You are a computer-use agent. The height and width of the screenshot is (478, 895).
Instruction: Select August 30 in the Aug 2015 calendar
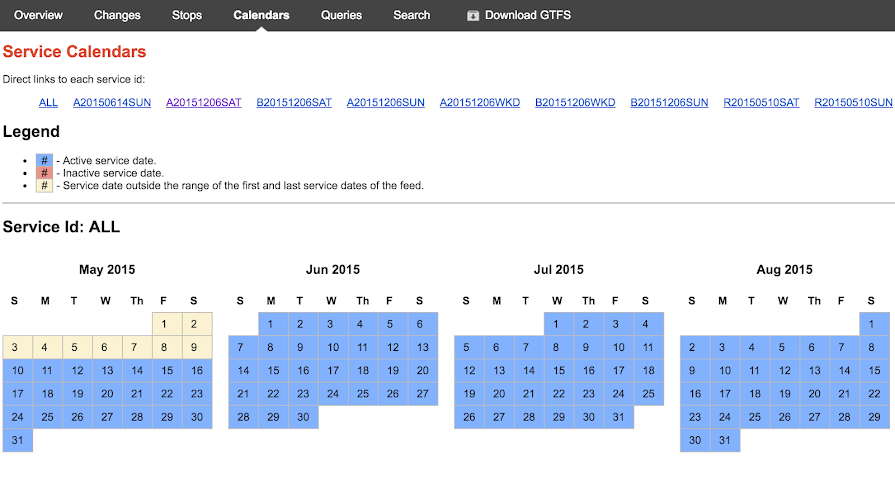click(x=695, y=440)
